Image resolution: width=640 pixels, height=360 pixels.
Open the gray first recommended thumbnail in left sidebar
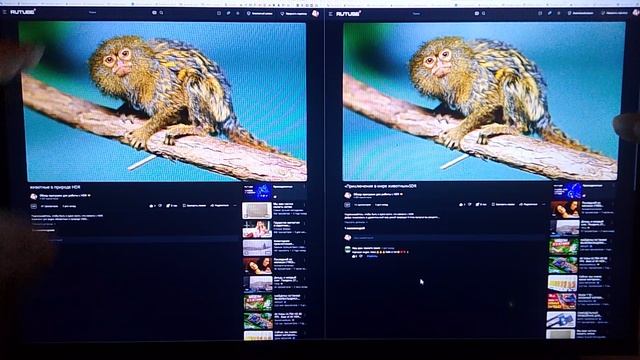point(257,211)
